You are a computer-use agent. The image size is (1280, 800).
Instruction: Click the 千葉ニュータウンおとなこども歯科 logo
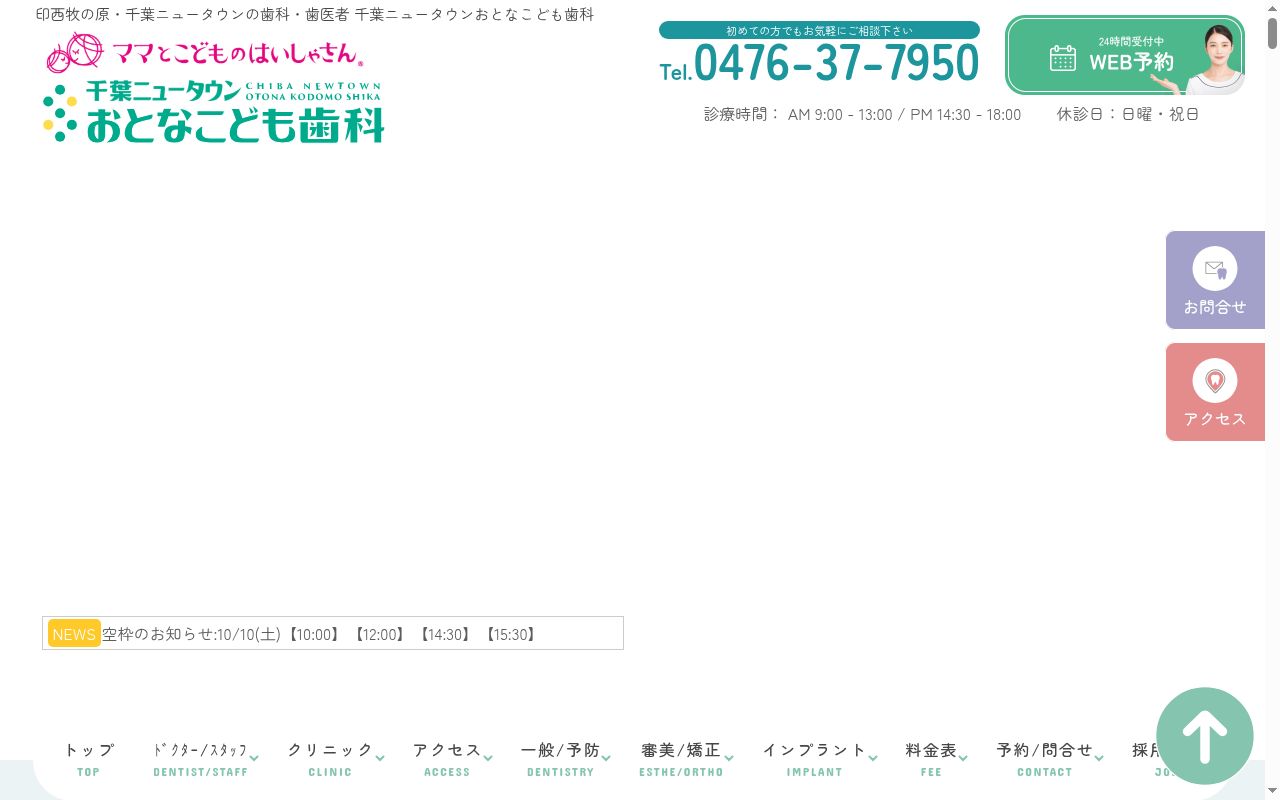214,112
